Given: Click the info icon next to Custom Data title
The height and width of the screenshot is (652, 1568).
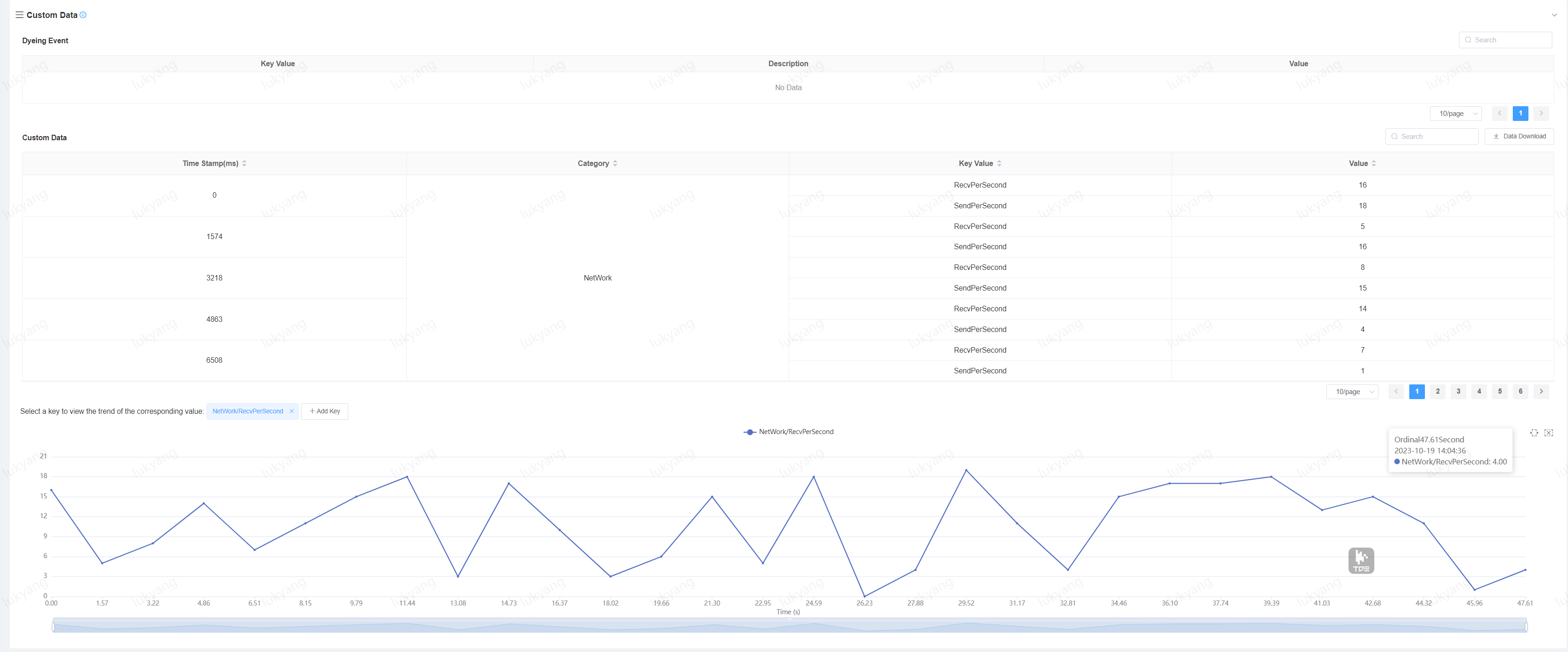Looking at the screenshot, I should pyautogui.click(x=83, y=15).
